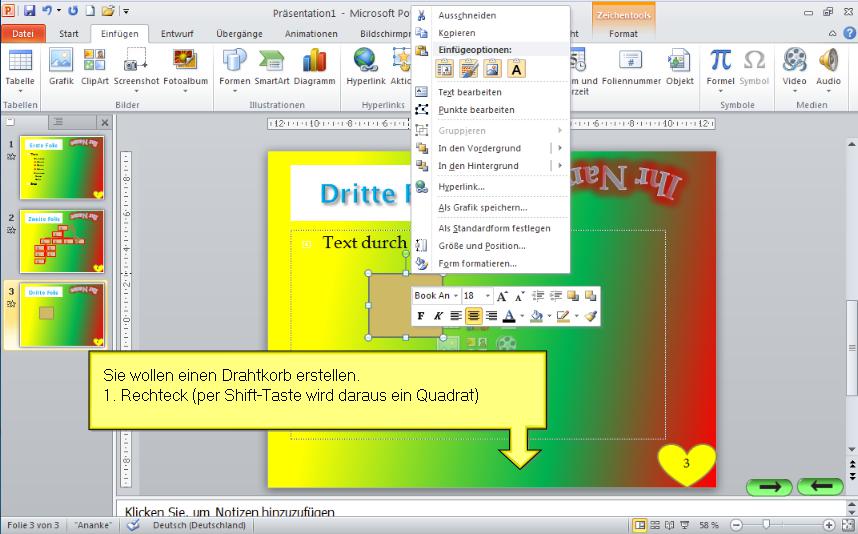Choose 'Form formatieren...' from the context menu
This screenshot has height=534, width=858.
(x=477, y=264)
